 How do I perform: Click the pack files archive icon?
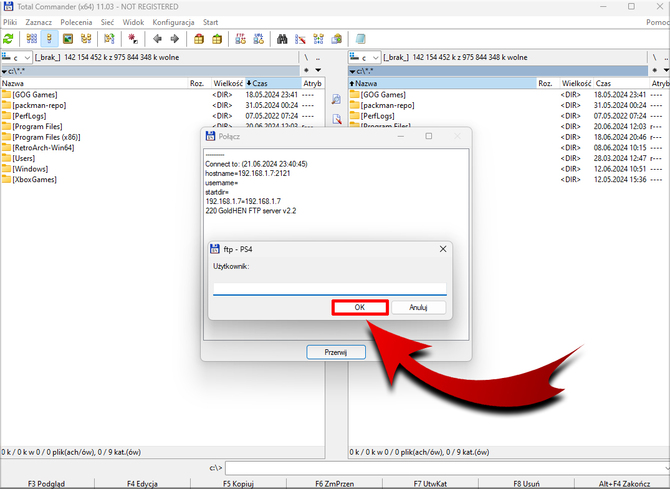point(199,39)
